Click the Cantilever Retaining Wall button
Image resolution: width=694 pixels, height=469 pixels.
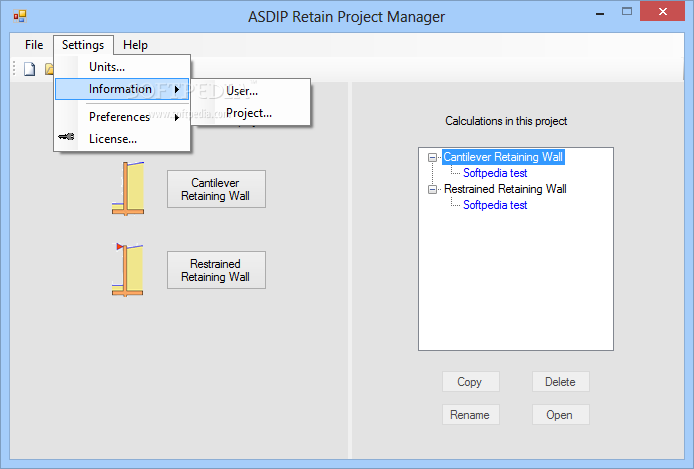coord(216,189)
